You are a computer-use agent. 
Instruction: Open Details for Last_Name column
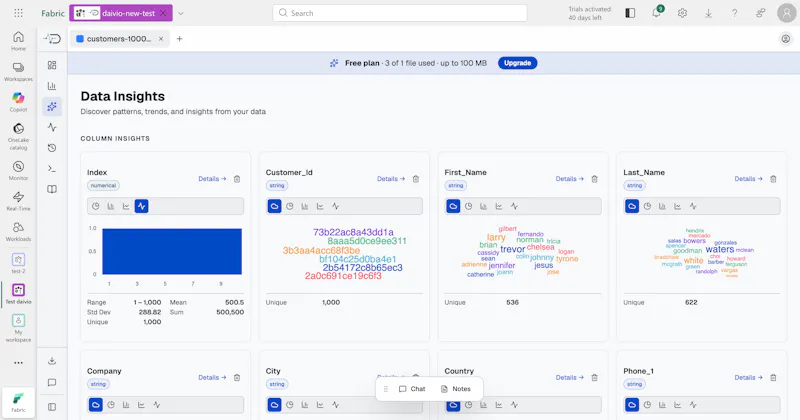point(748,179)
